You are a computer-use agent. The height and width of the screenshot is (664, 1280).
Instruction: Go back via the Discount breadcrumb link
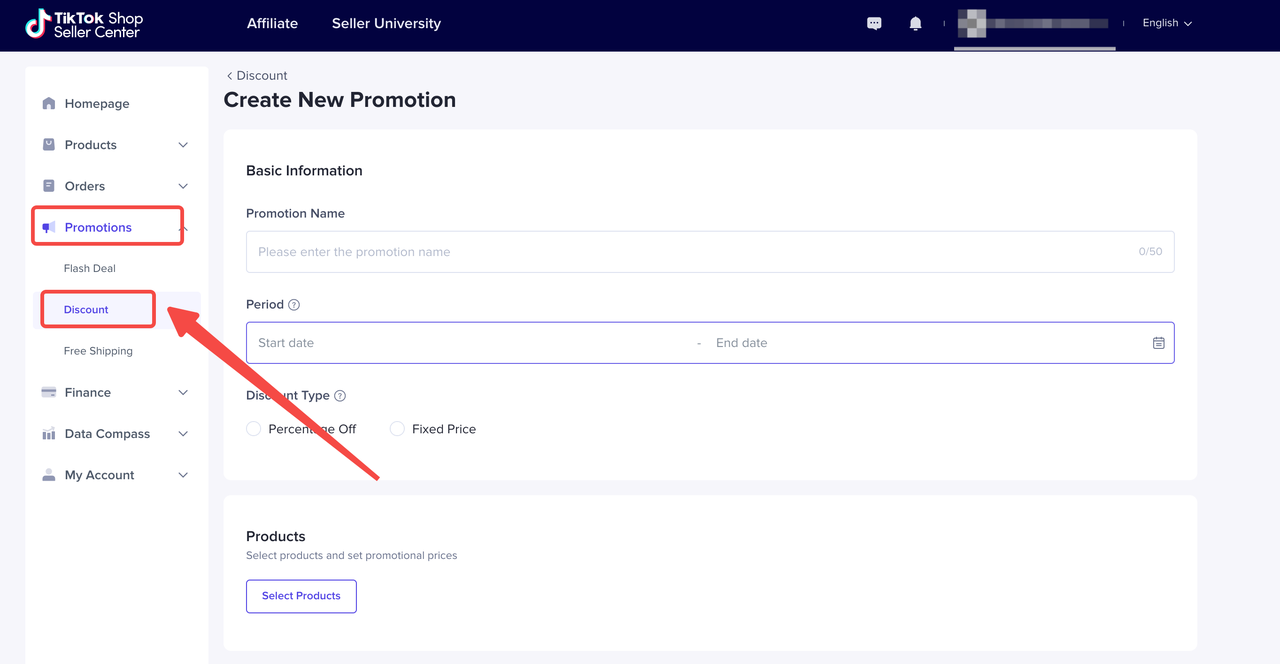coord(257,76)
